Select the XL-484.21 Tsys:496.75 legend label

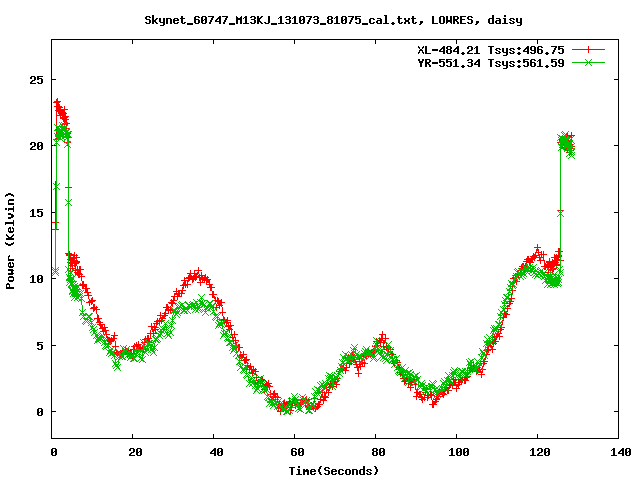click(491, 50)
